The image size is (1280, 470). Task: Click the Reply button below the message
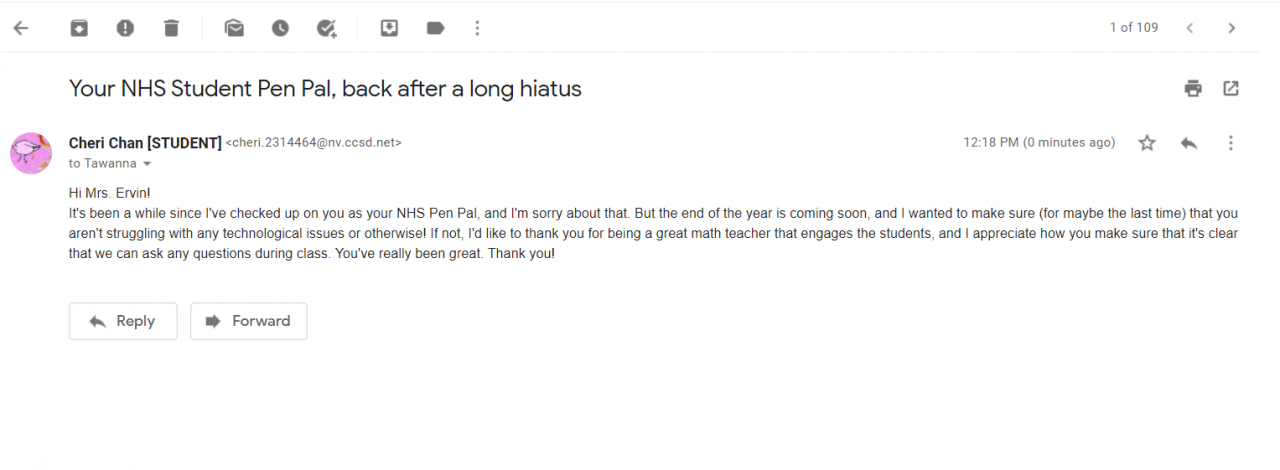(123, 321)
